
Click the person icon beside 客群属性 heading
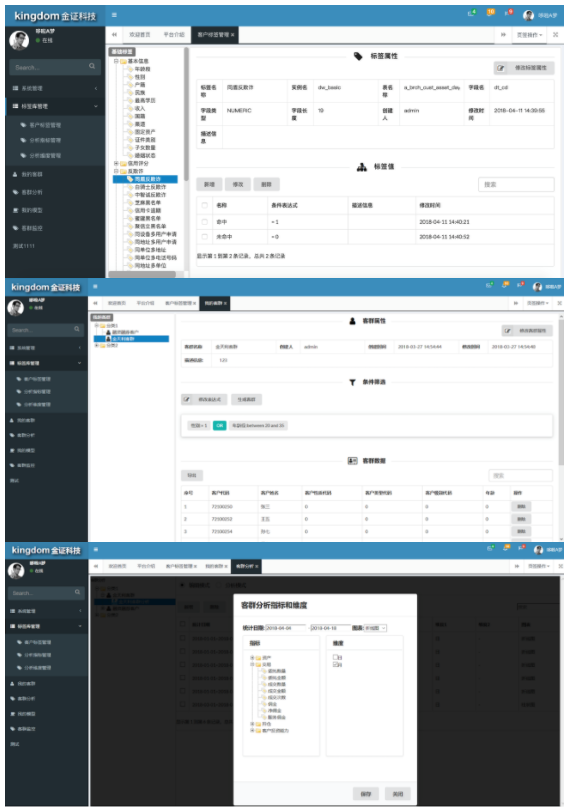point(352,321)
